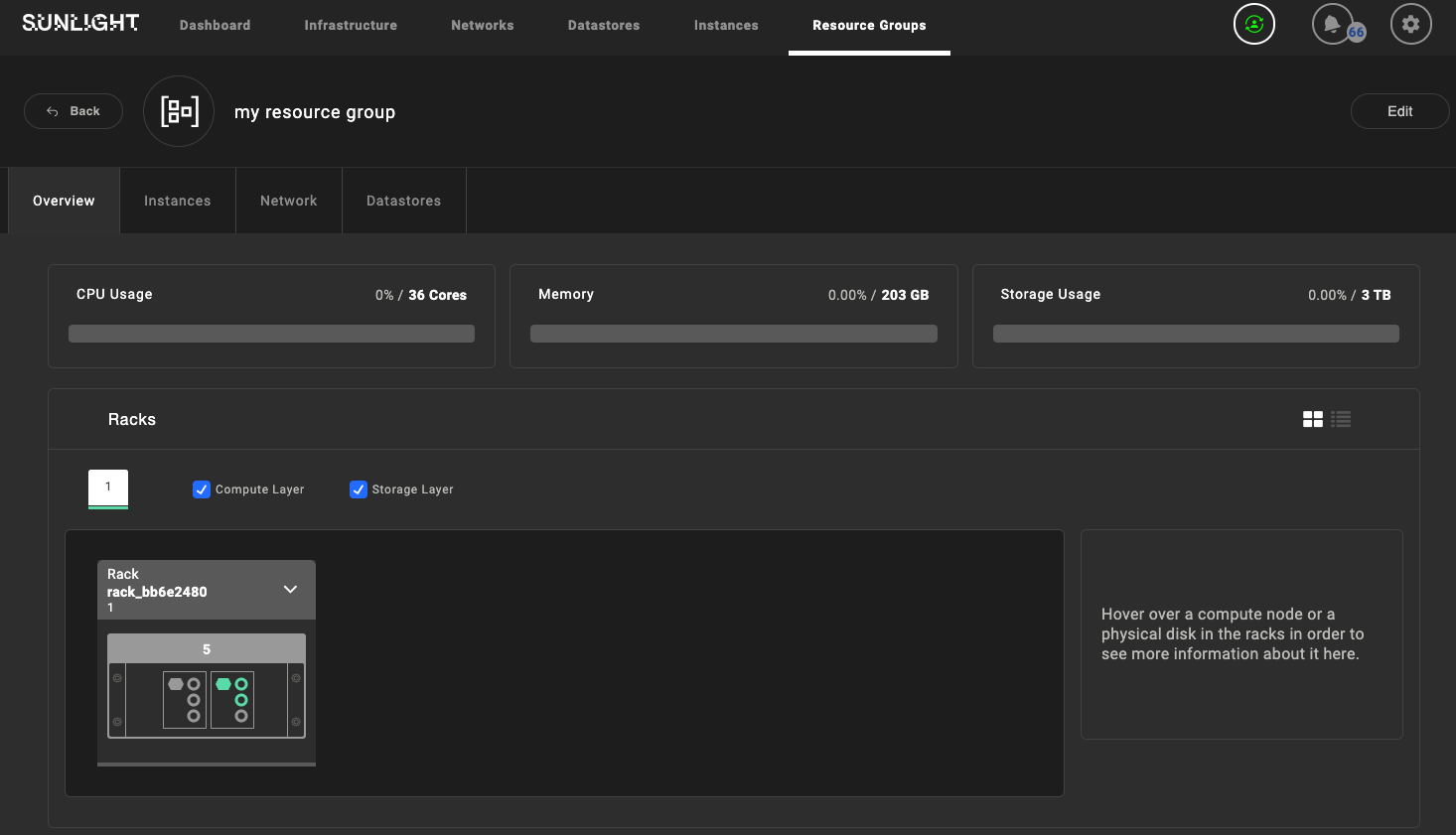
Task: Select the green compute node hexagon
Action: (x=223, y=684)
